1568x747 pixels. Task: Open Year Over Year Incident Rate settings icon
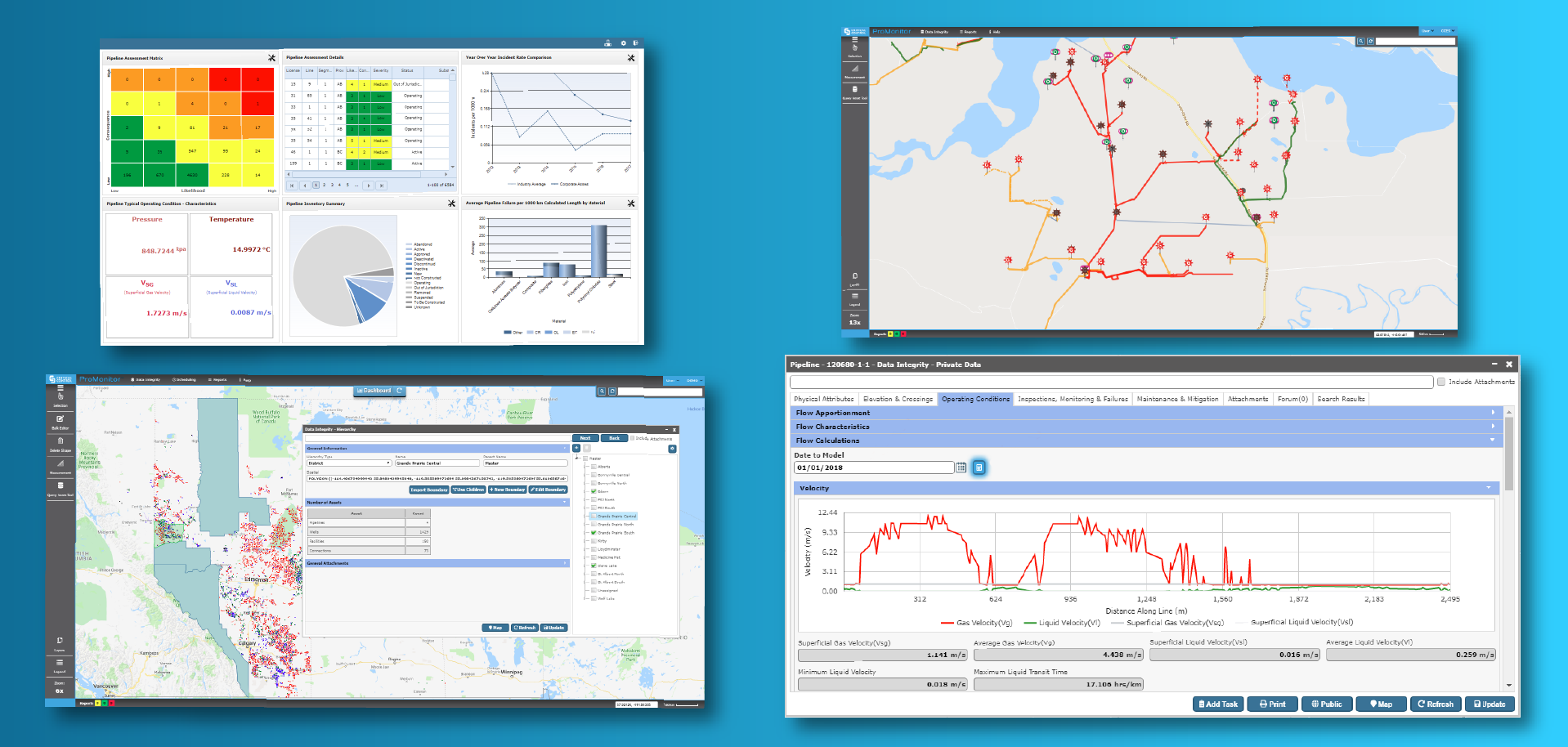coord(631,58)
